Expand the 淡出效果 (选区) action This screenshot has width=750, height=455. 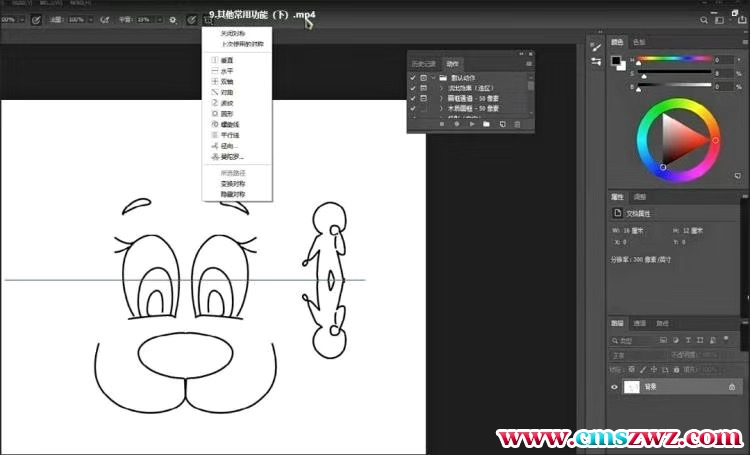pos(440,88)
